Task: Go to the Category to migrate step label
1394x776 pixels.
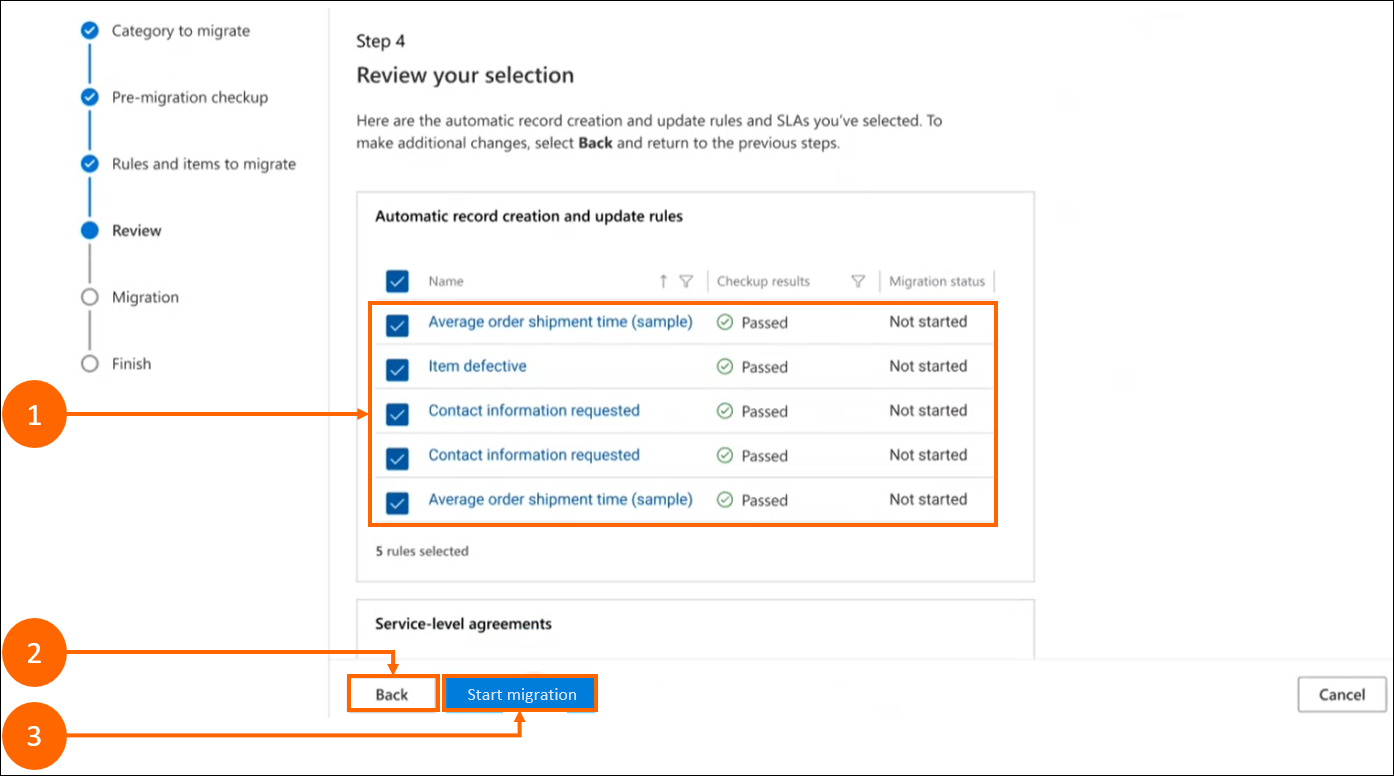Action: pyautogui.click(x=181, y=30)
